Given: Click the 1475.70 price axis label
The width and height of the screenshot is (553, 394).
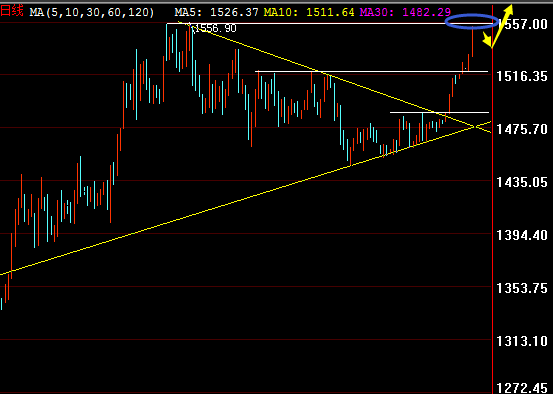Looking at the screenshot, I should [x=522, y=129].
